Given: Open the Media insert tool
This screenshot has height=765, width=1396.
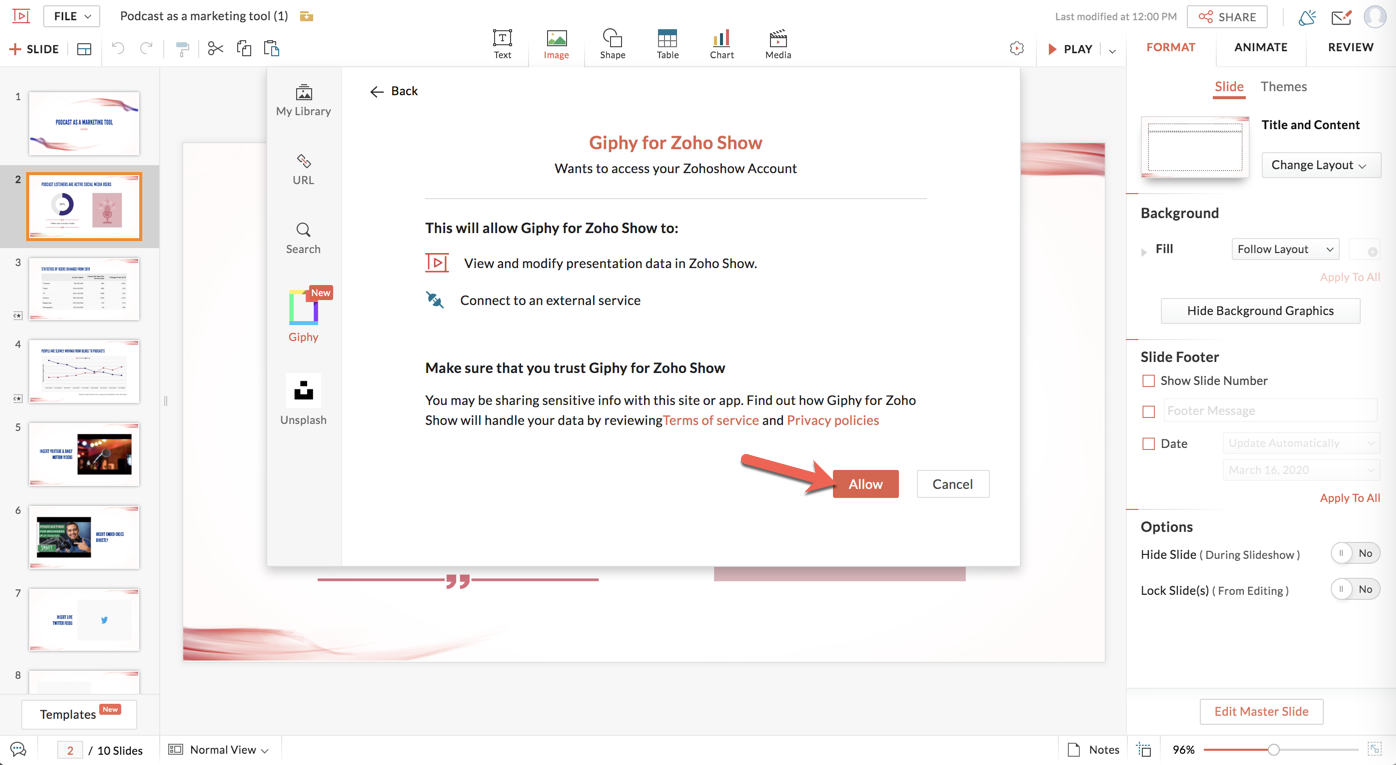Looking at the screenshot, I should coord(778,44).
